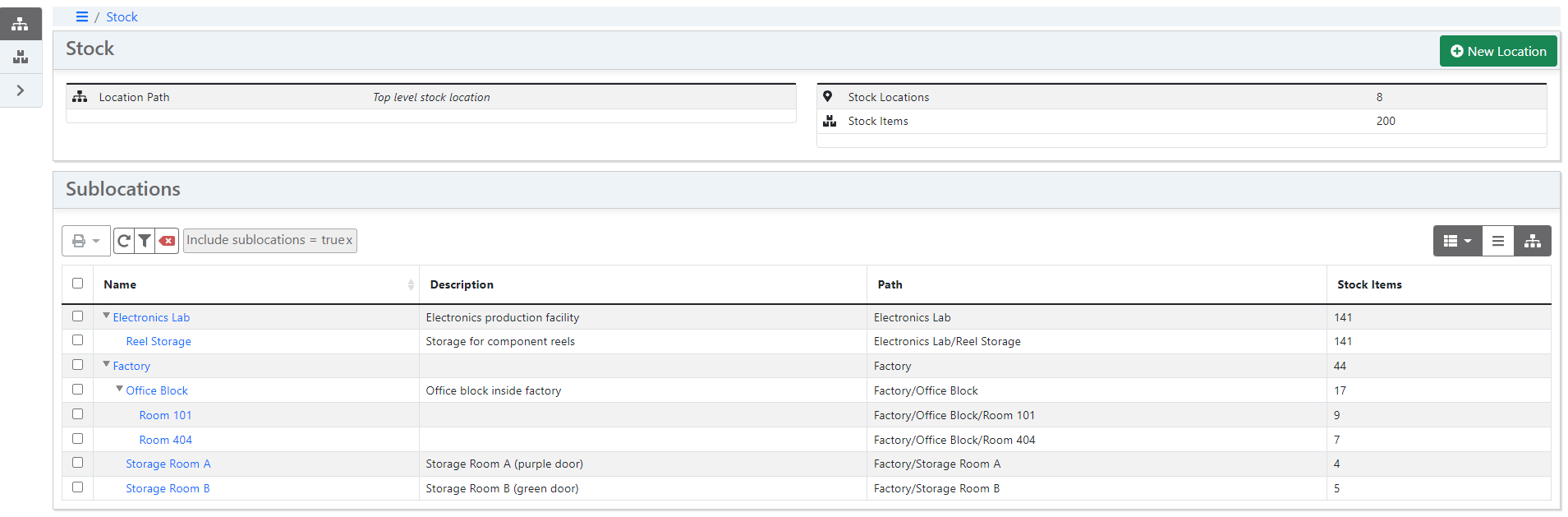This screenshot has width=1568, height=517.
Task: Open the table filter options
Action: coord(145,241)
